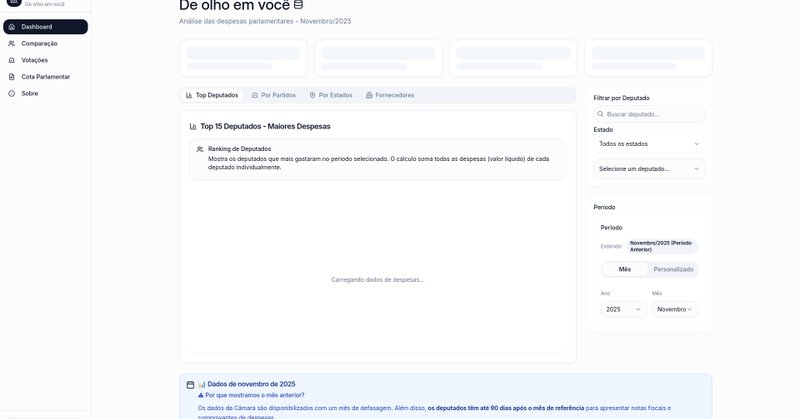Click the Filtrar por Deputado label

pyautogui.click(x=621, y=98)
